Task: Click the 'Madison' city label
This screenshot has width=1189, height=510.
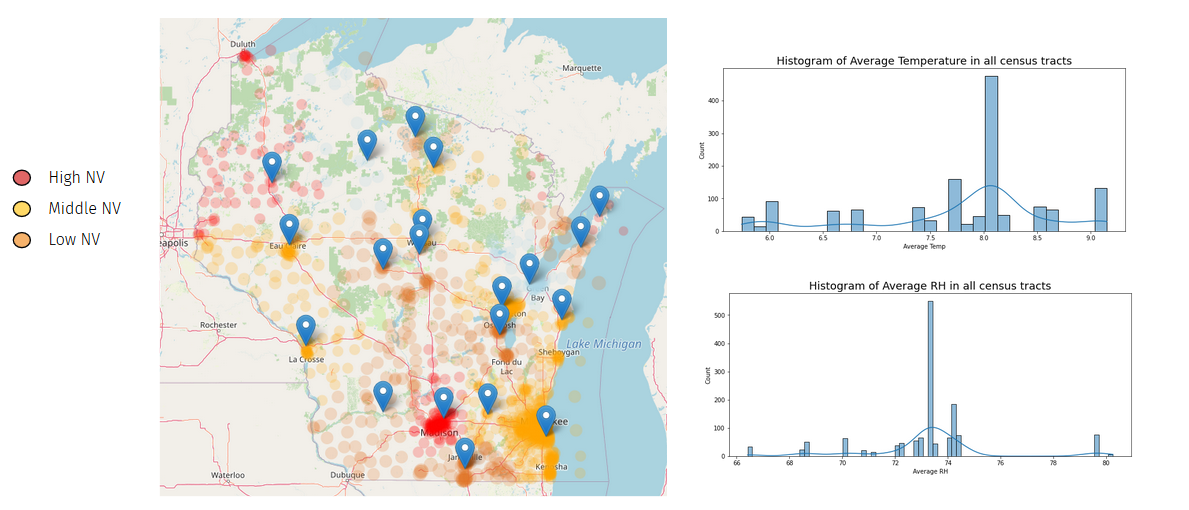Action: pos(439,433)
